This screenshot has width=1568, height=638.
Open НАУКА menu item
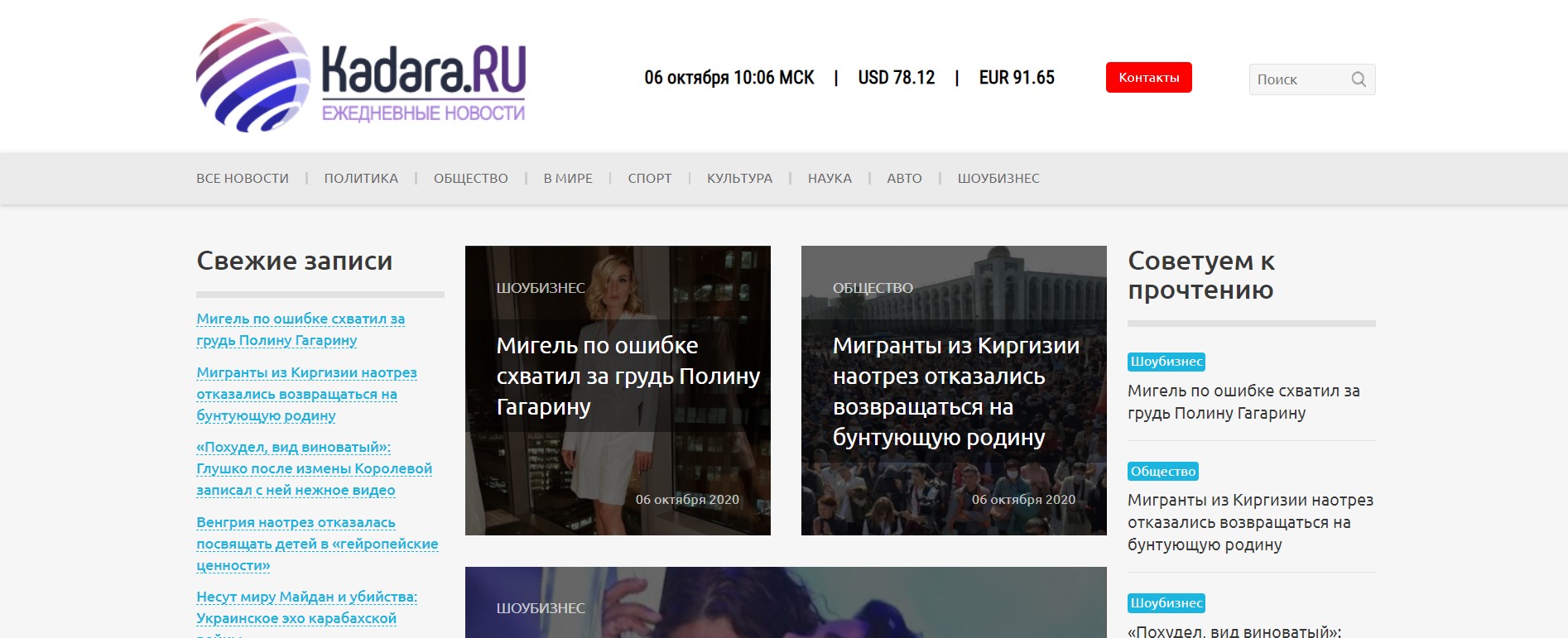pos(830,179)
